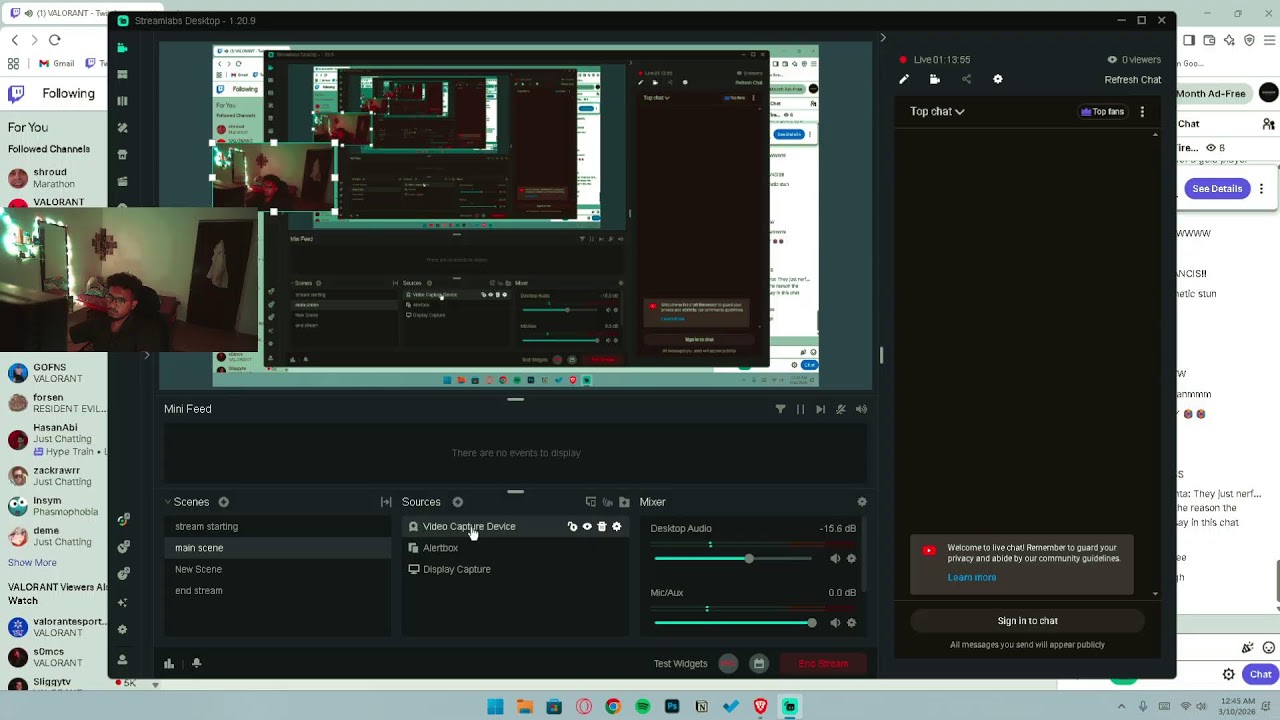Image resolution: width=1280 pixels, height=720 pixels.
Task: Open three-dot chat options menu
Action: (x=1142, y=112)
